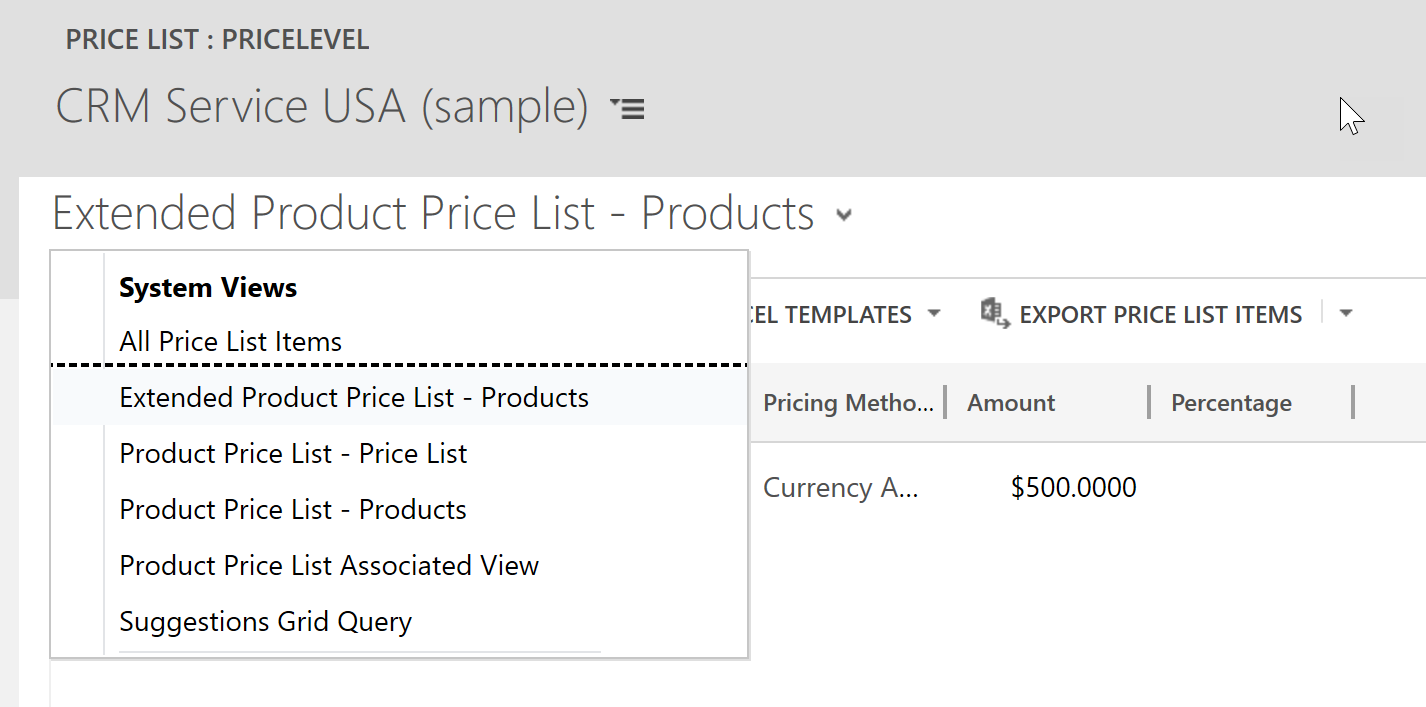Sort by the Percentage column header
The height and width of the screenshot is (707, 1426).
pyautogui.click(x=1231, y=402)
